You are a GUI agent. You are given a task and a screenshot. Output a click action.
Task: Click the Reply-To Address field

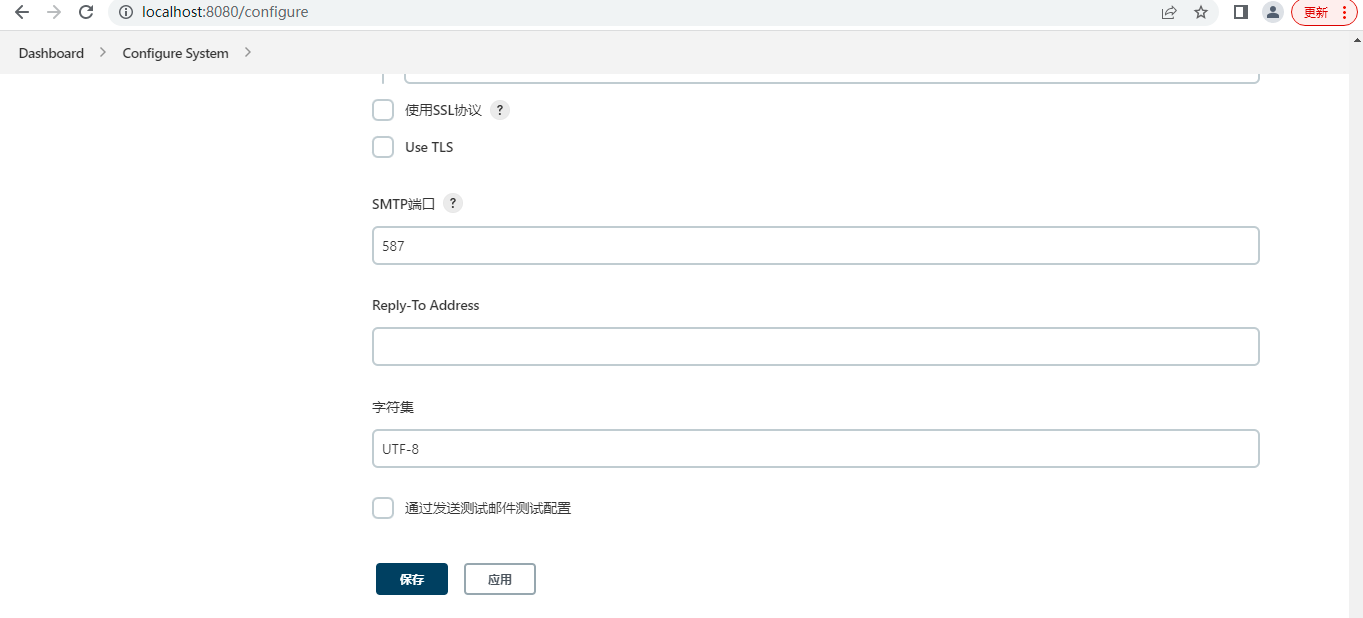pos(815,347)
